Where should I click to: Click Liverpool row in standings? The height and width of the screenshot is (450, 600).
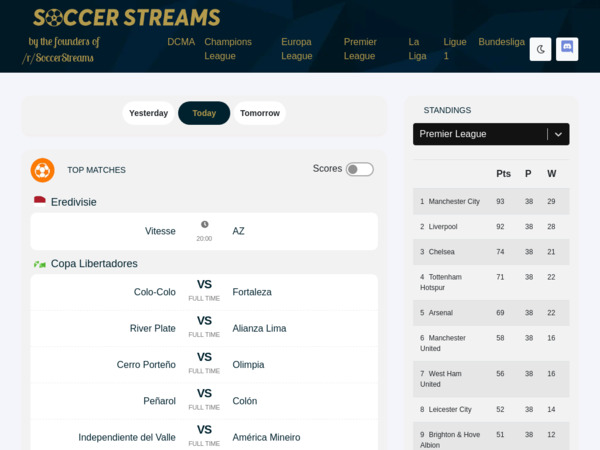[491, 227]
